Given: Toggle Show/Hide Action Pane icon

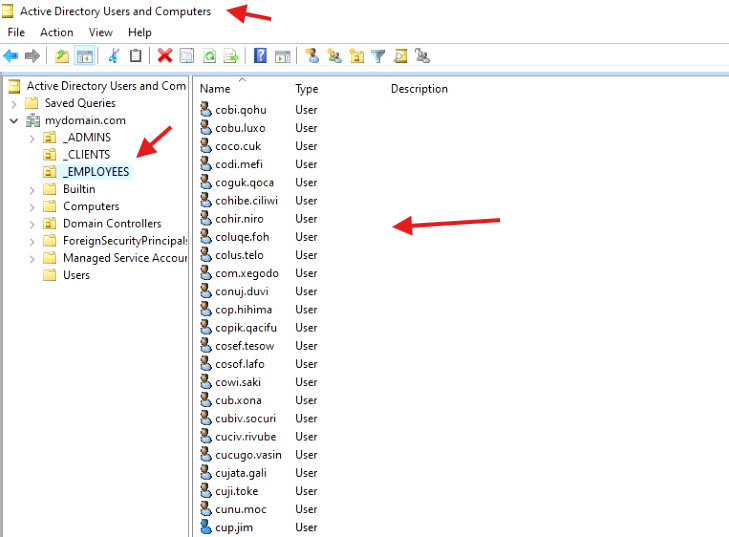Looking at the screenshot, I should click(x=283, y=56).
